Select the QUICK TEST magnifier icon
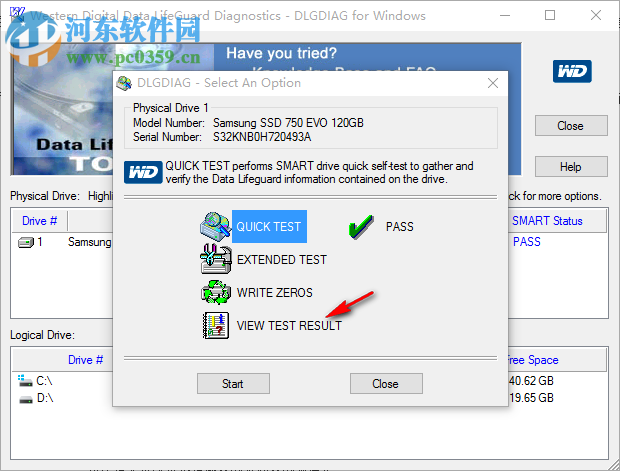This screenshot has width=620, height=471. coord(215,226)
